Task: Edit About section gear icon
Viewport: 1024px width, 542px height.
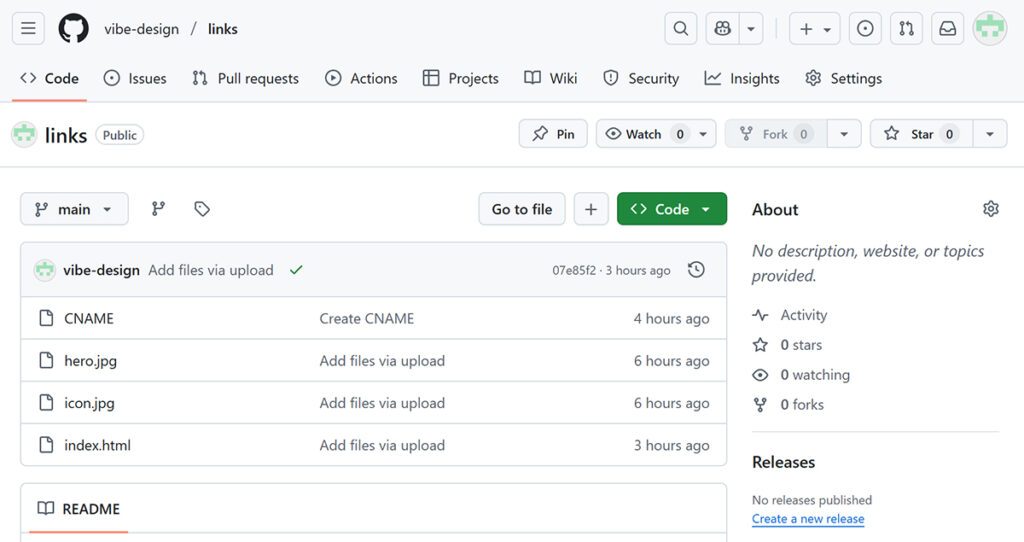Action: (990, 209)
